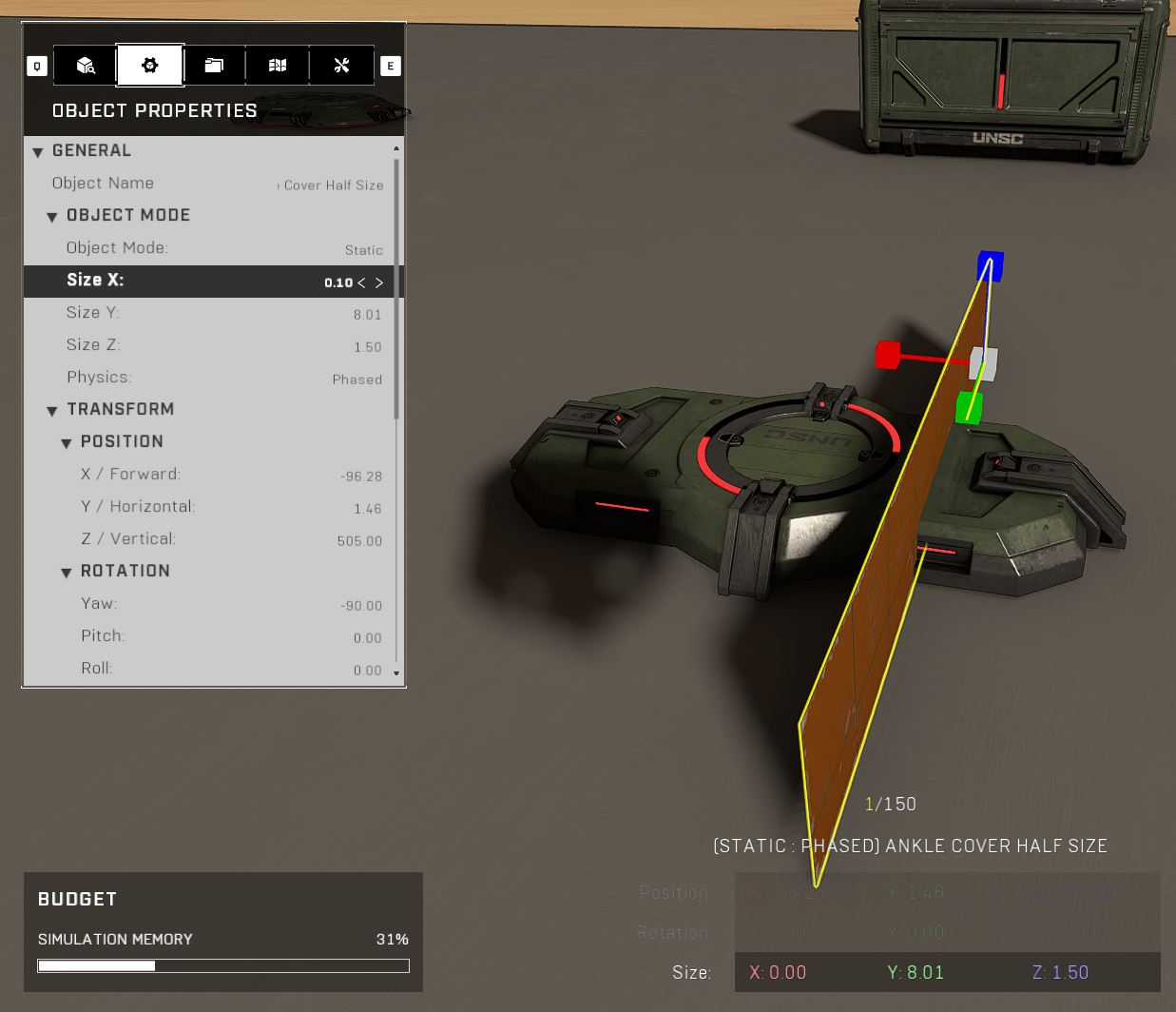
Task: Click the E next-tab key hint
Action: pos(390,66)
